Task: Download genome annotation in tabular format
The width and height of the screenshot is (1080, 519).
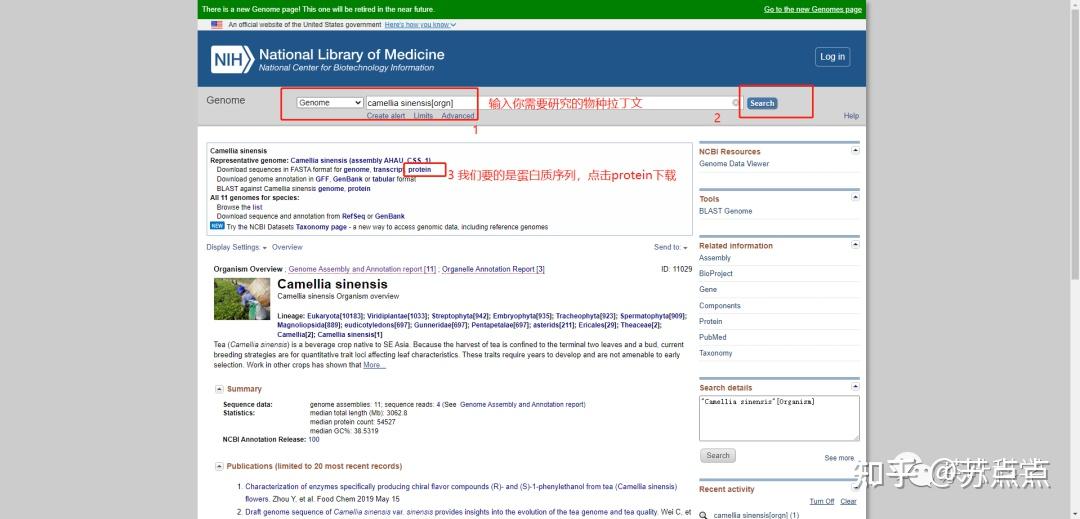Action: 384,179
